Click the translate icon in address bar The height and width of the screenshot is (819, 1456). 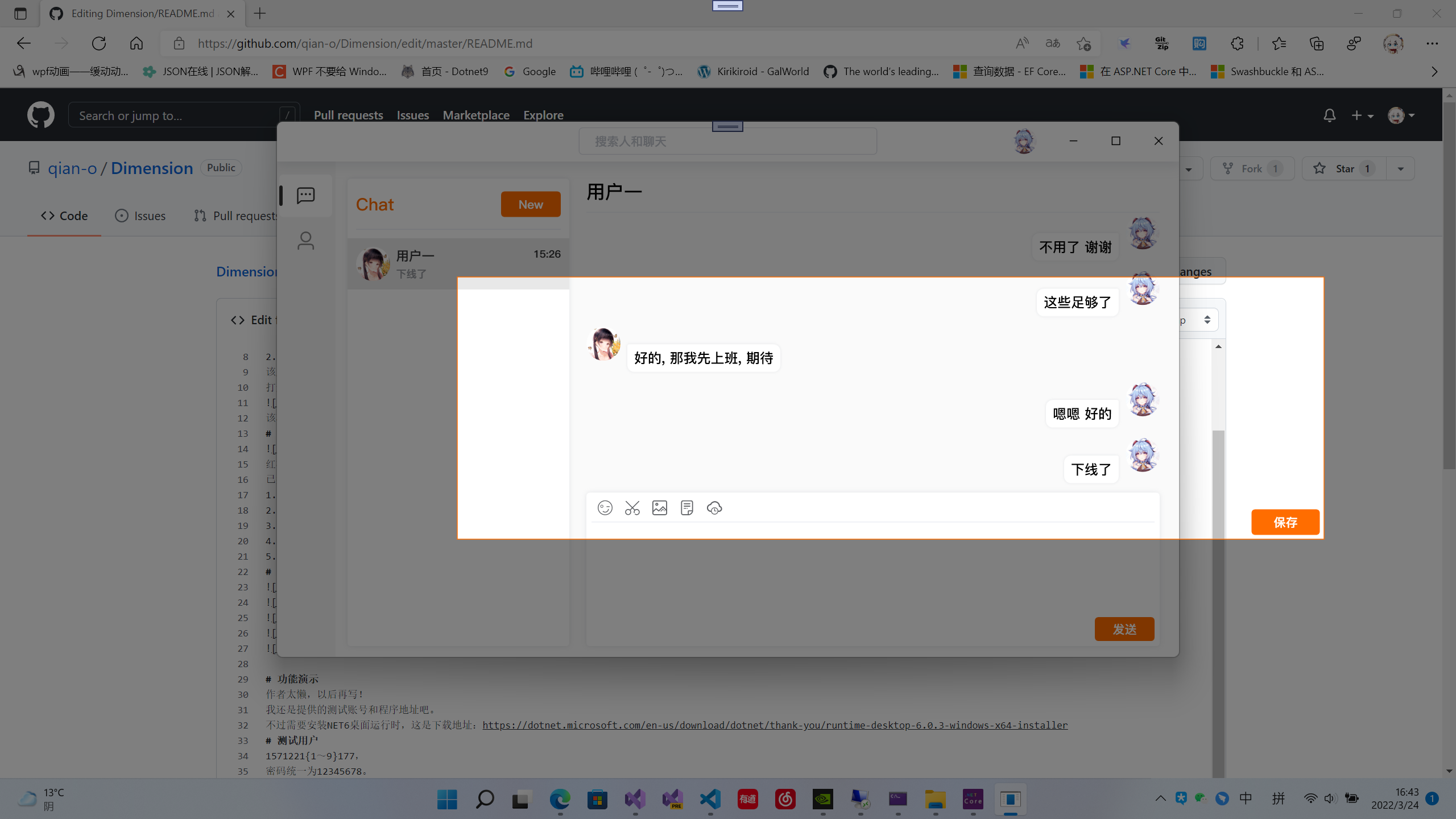pos(1053,43)
